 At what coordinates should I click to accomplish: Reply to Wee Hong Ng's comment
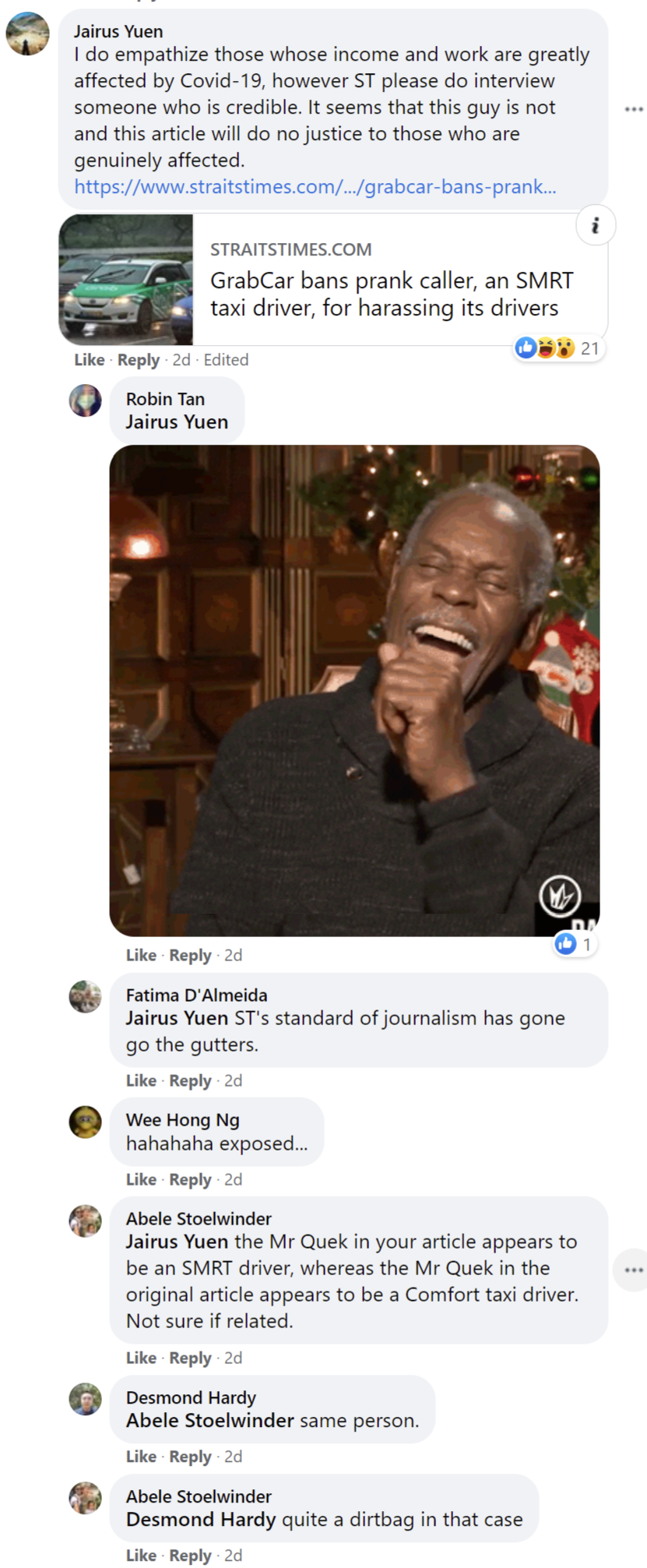[190, 1179]
